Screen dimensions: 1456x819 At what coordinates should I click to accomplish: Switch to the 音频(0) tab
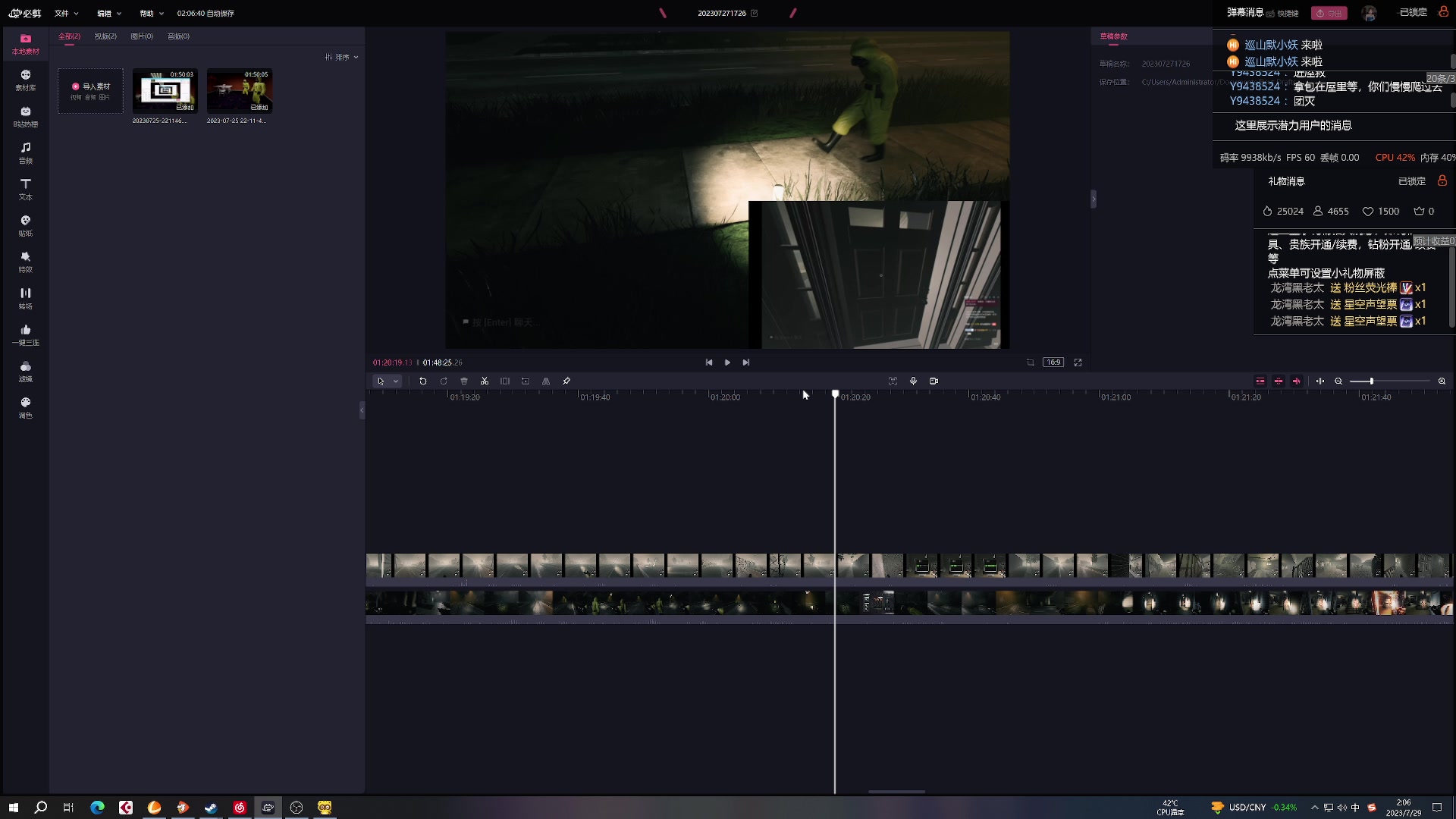178,36
